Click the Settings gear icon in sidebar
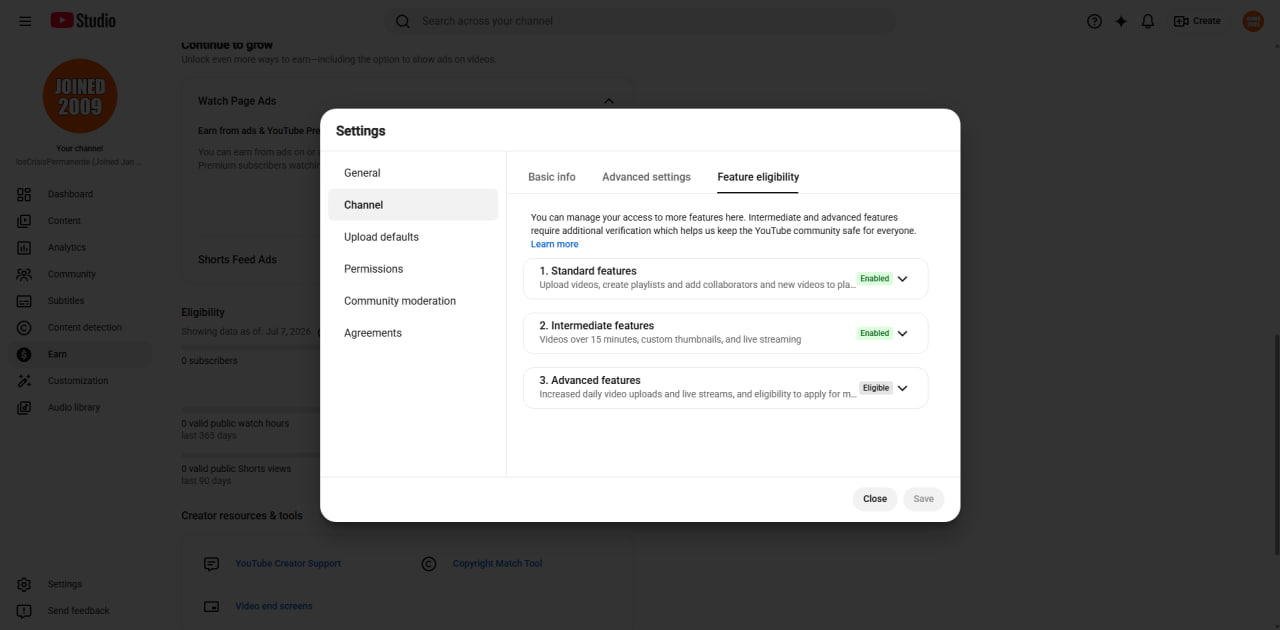 click(x=24, y=584)
